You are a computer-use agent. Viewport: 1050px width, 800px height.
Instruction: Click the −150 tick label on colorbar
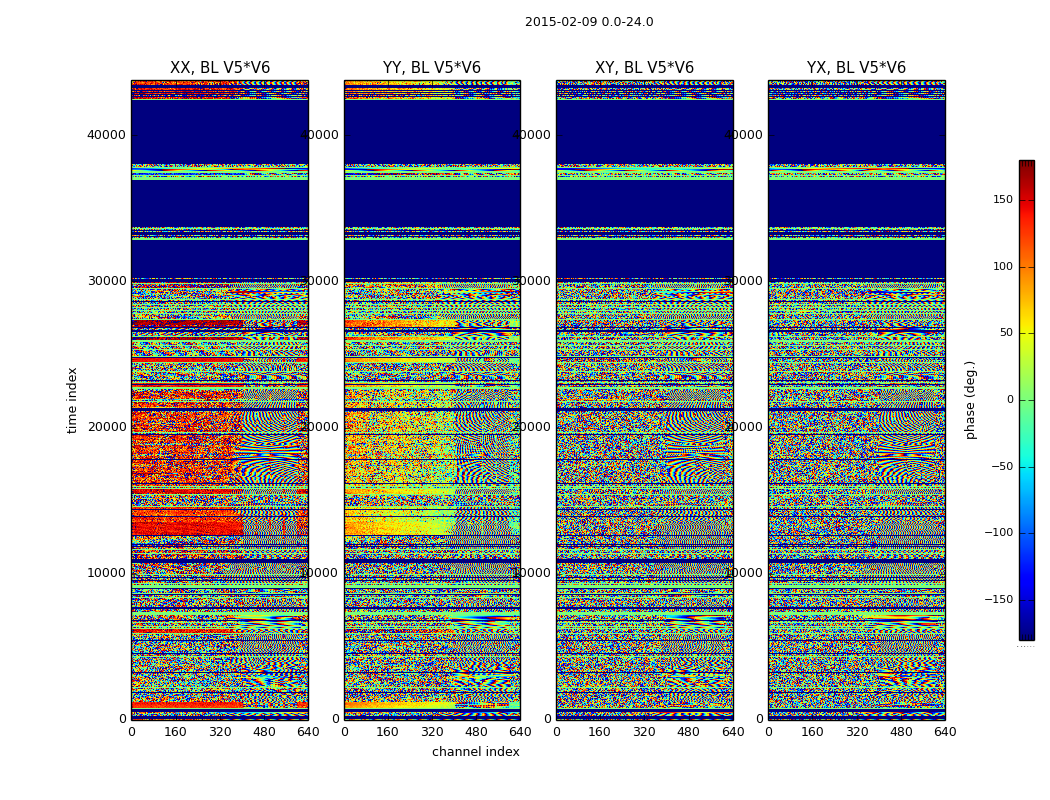[999, 599]
